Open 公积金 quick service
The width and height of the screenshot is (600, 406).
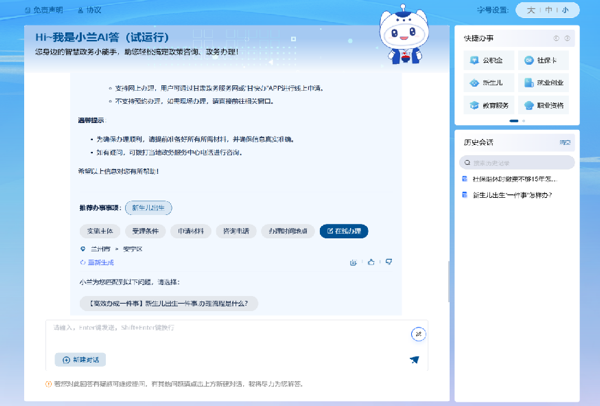click(487, 61)
